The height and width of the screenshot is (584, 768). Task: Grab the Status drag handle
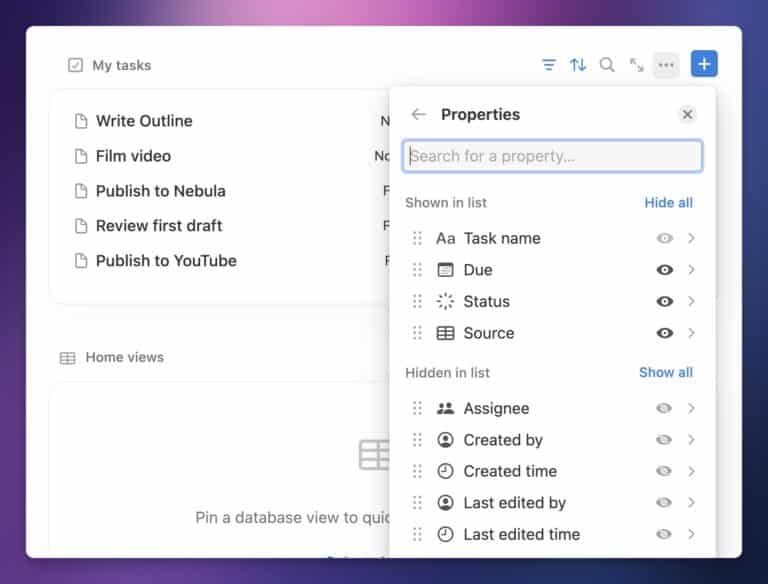pos(417,301)
